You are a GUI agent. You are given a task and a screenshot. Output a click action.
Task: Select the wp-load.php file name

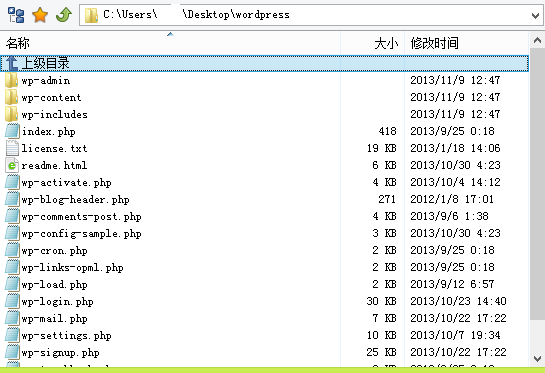tap(54, 285)
